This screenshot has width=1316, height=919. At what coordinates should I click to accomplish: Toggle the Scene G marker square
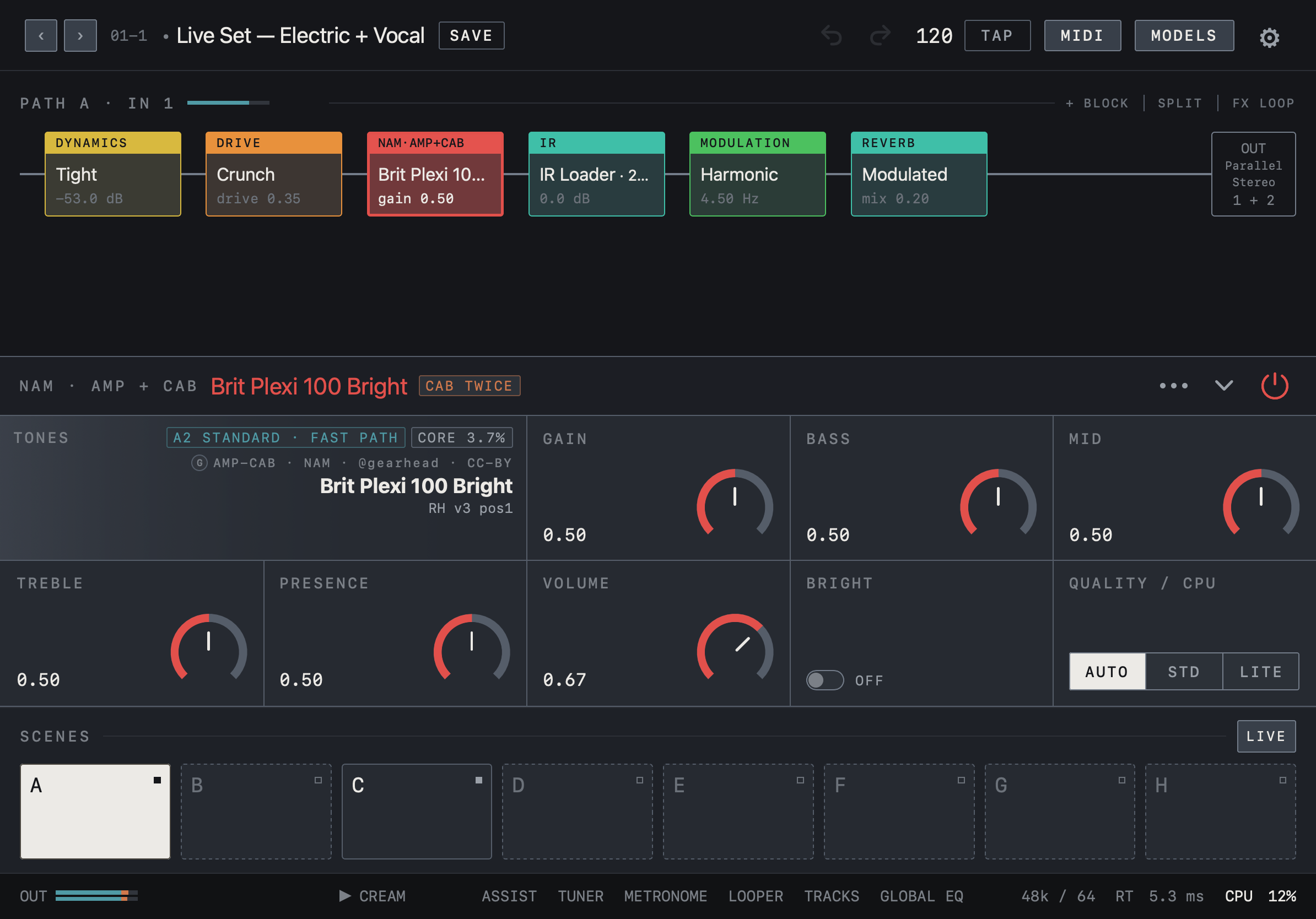point(1121,780)
